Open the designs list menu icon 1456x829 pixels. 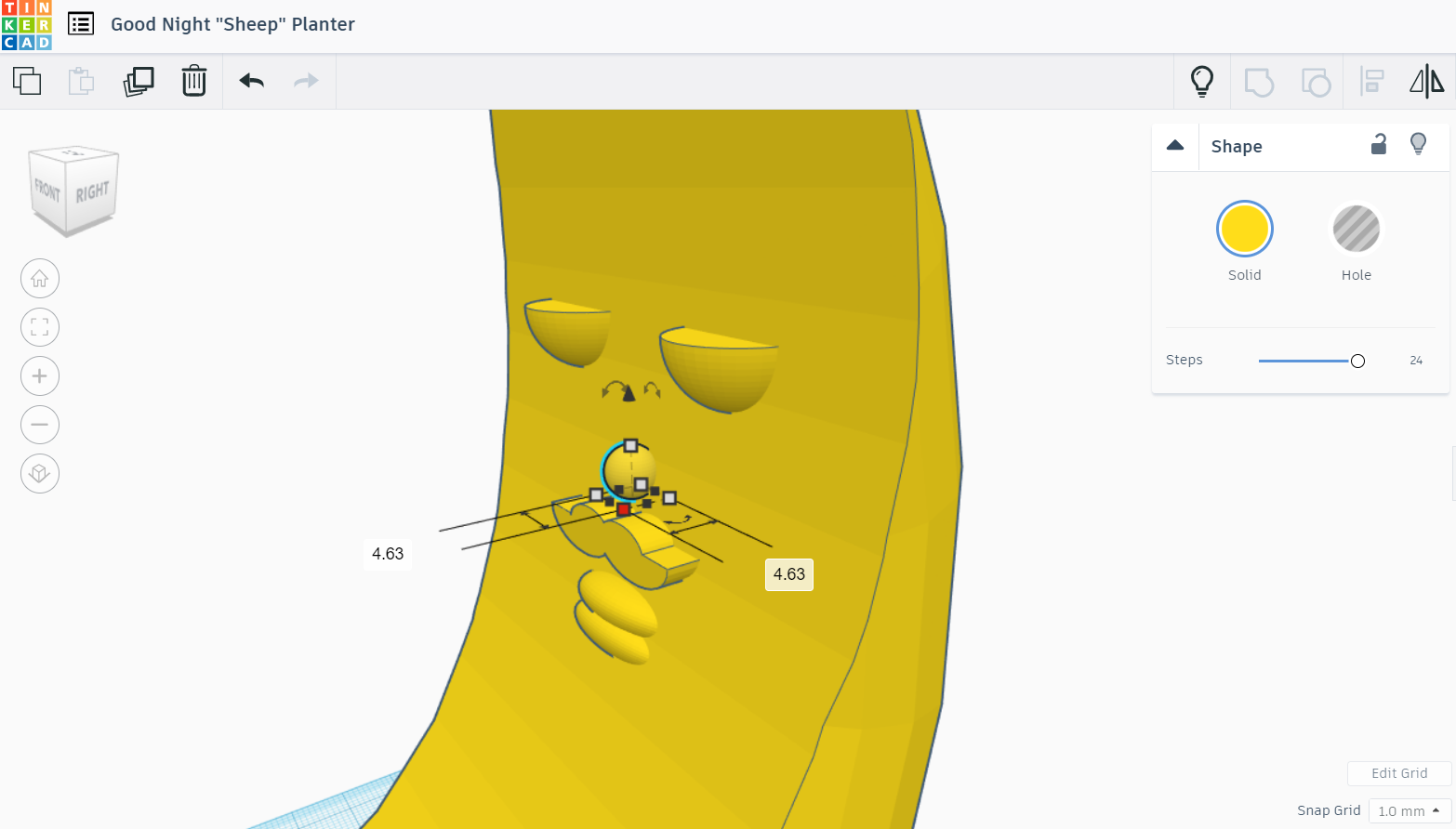pyautogui.click(x=81, y=24)
